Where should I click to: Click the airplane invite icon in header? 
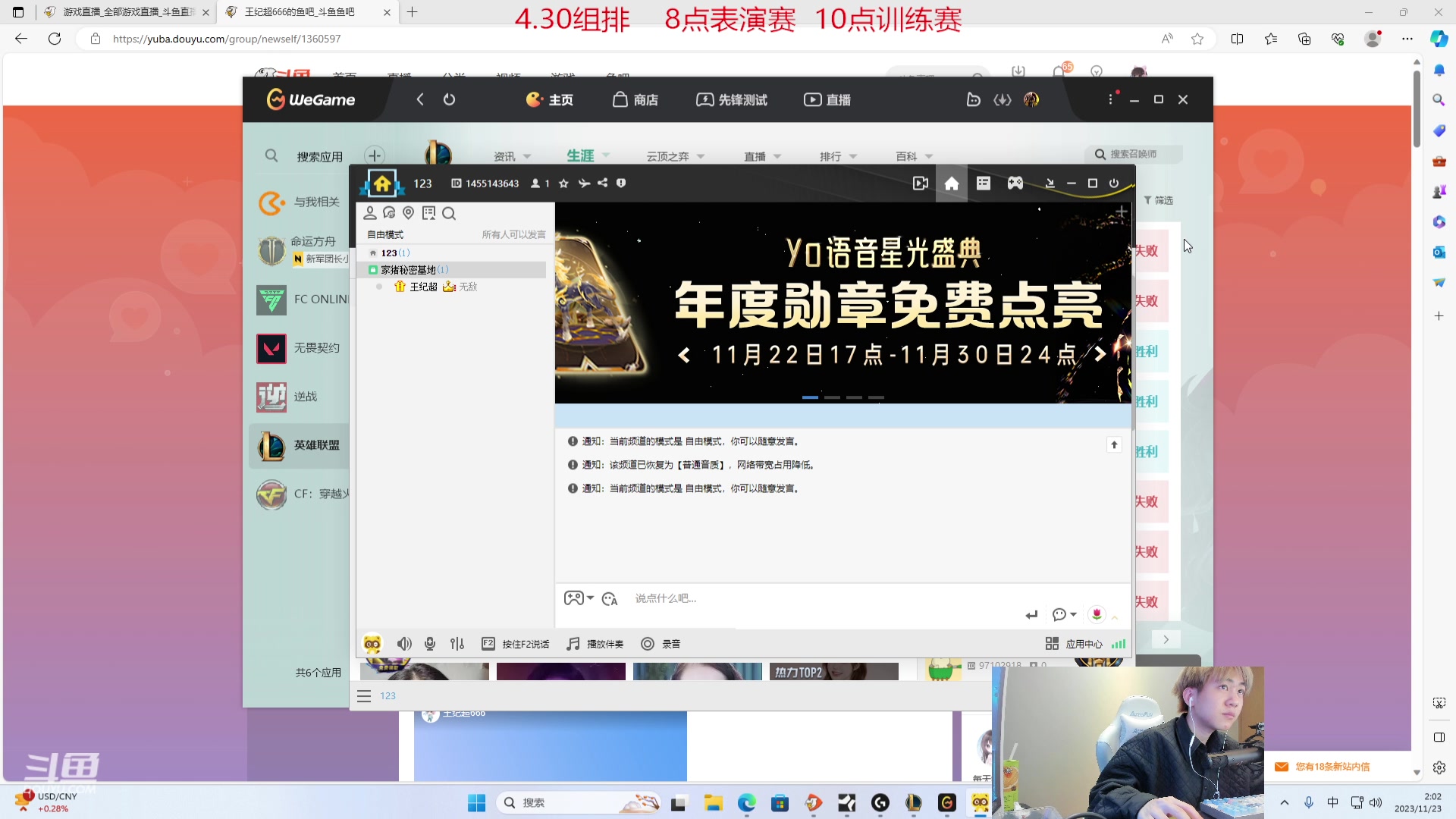click(x=583, y=184)
